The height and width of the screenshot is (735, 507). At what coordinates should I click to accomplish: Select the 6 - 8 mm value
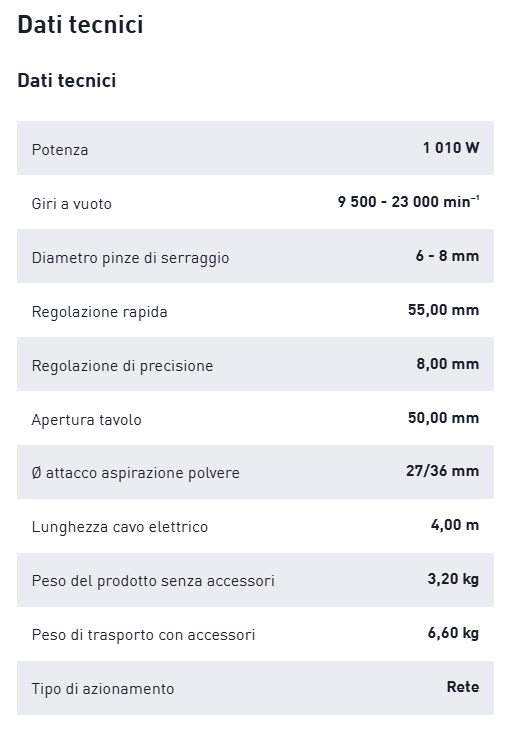click(447, 256)
